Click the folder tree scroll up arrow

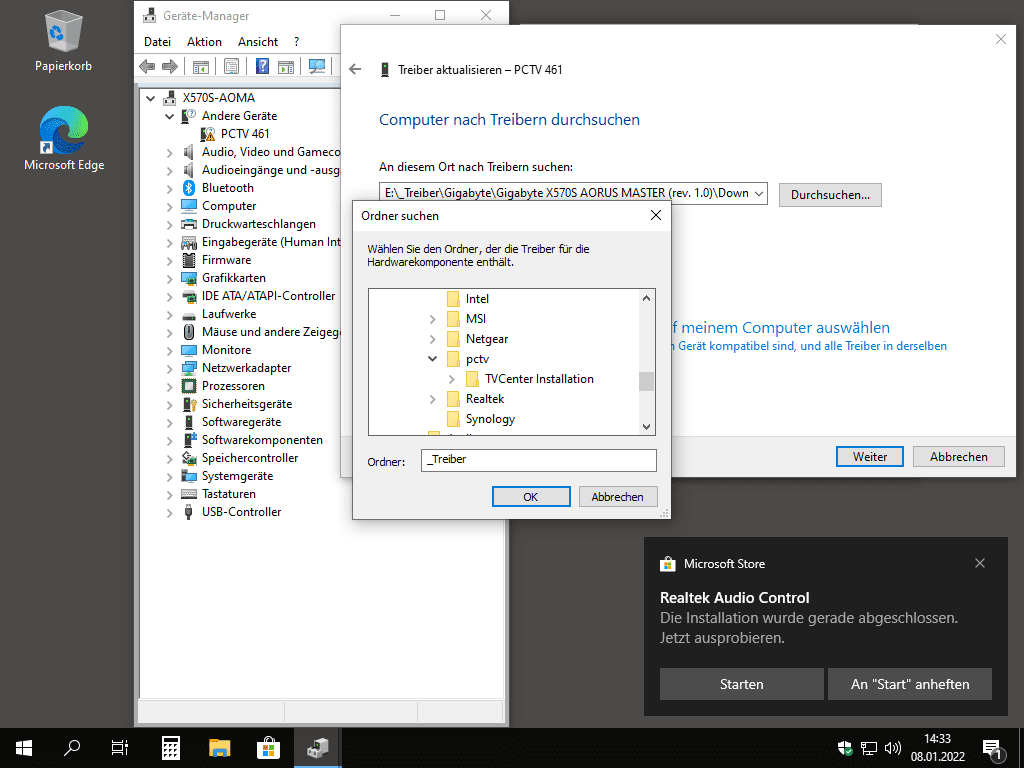coord(647,298)
